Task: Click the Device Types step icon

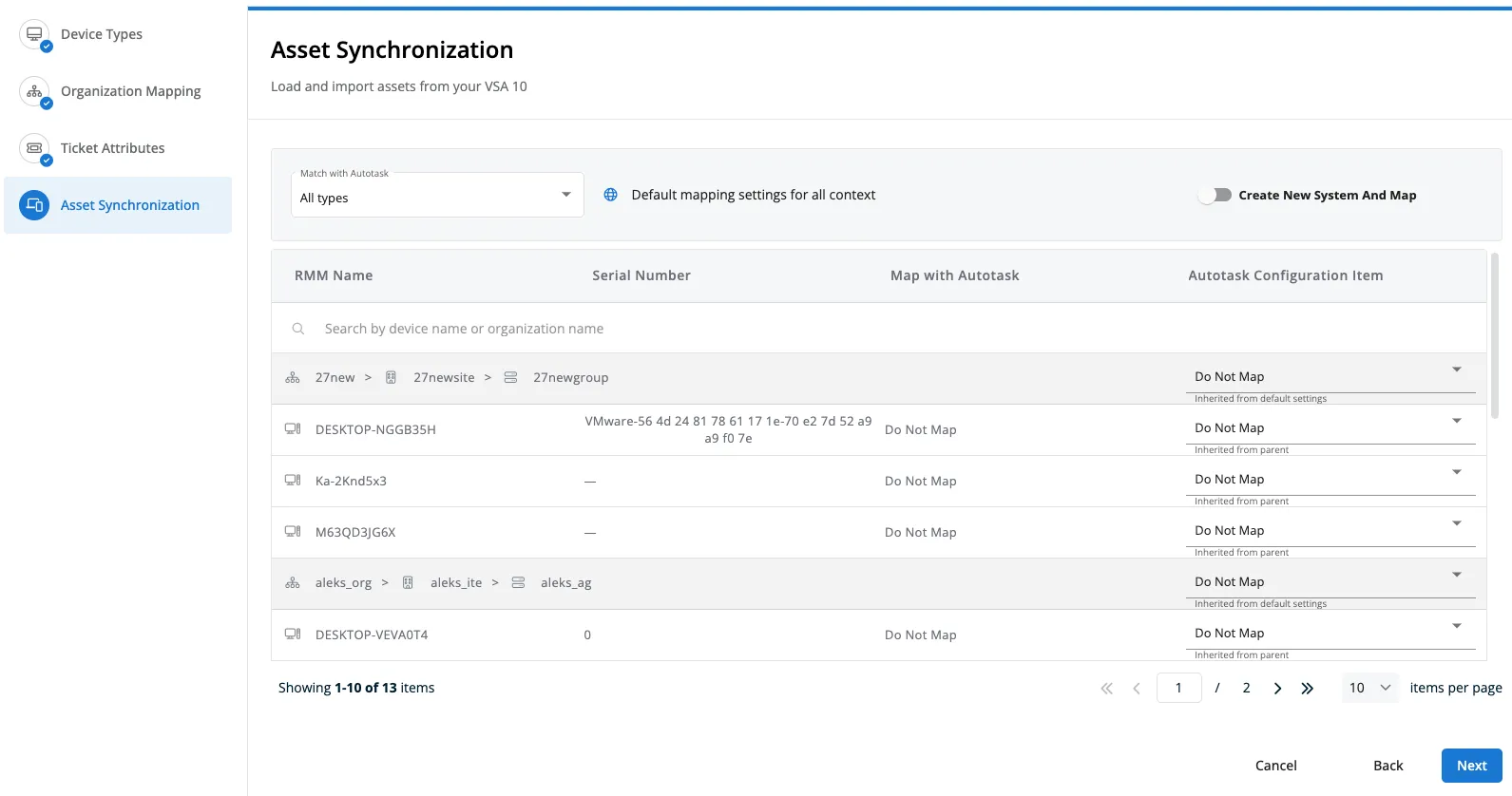Action: pos(34,34)
